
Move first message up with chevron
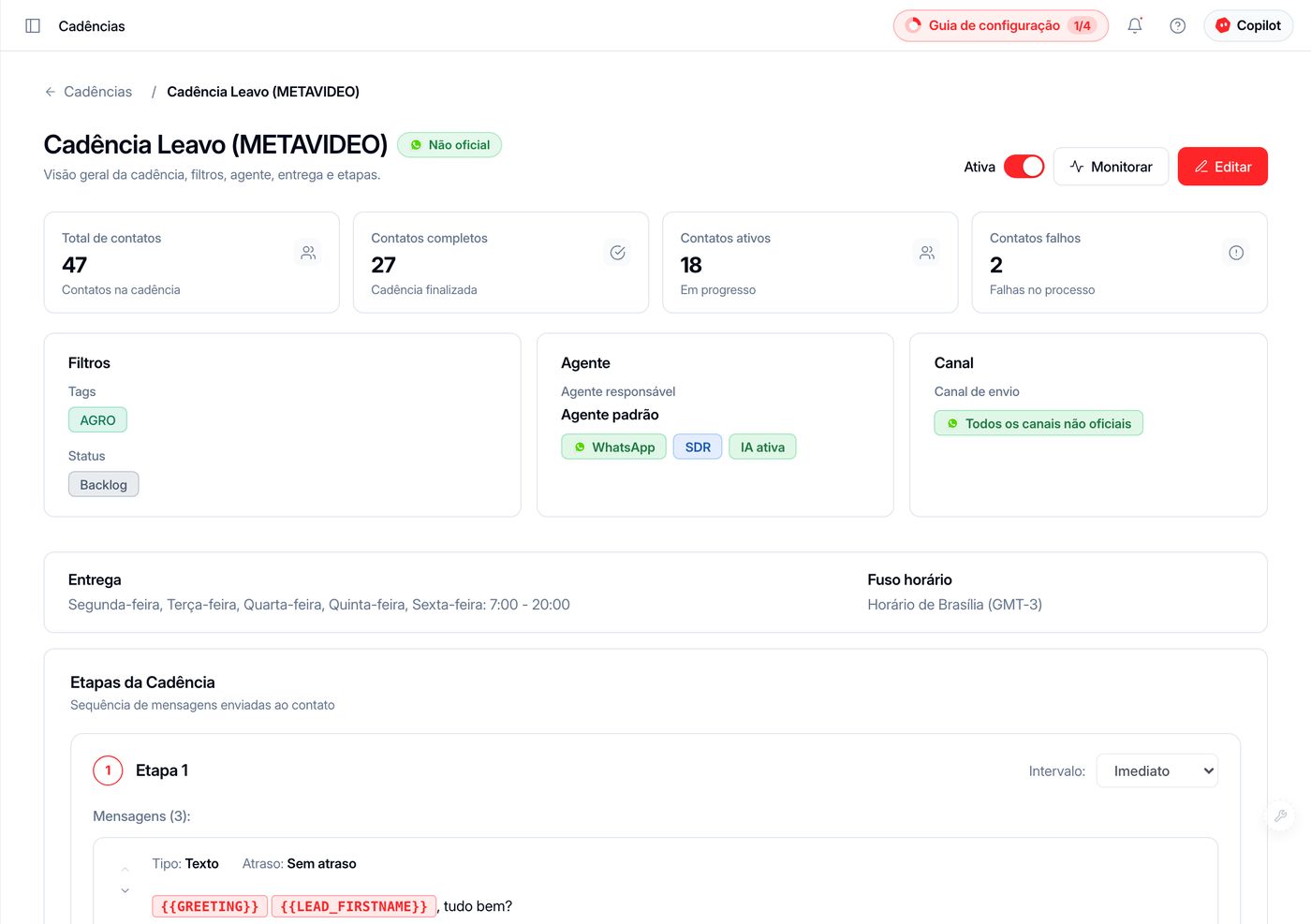(125, 870)
